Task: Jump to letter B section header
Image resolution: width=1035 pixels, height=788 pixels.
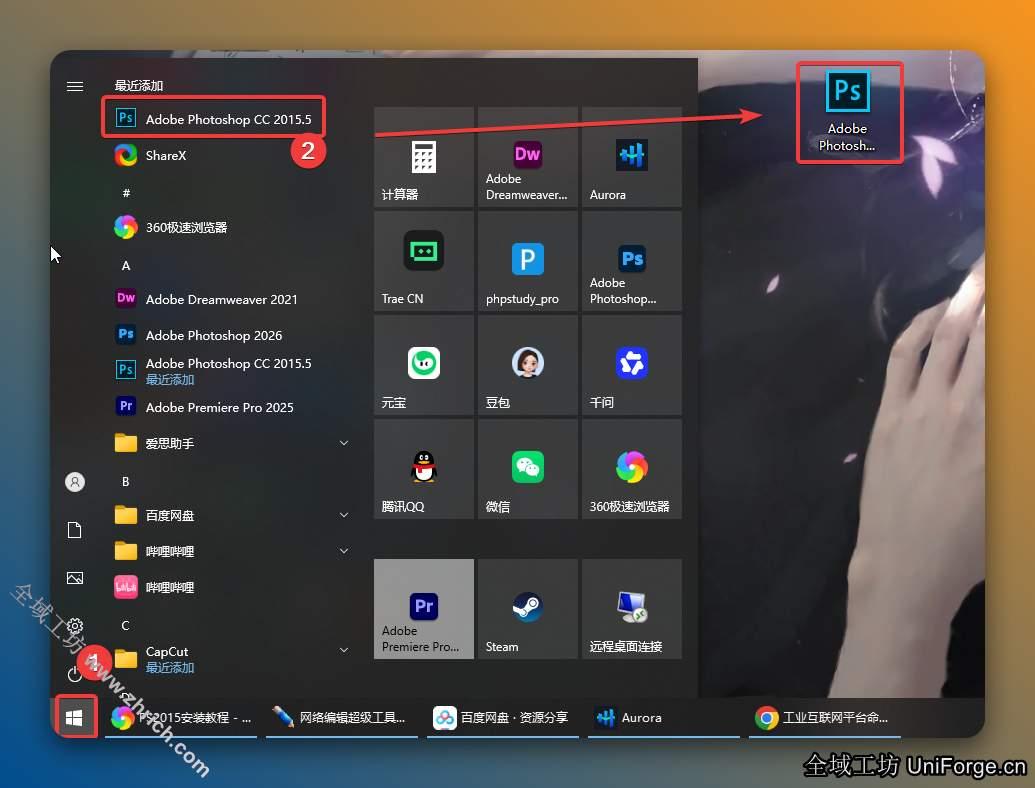Action: 125,482
